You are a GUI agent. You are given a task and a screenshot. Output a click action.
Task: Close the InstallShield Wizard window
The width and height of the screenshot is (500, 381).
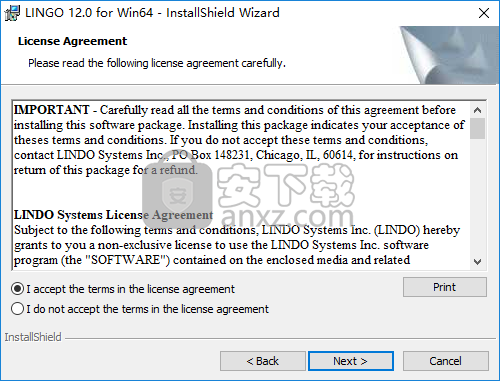484,13
